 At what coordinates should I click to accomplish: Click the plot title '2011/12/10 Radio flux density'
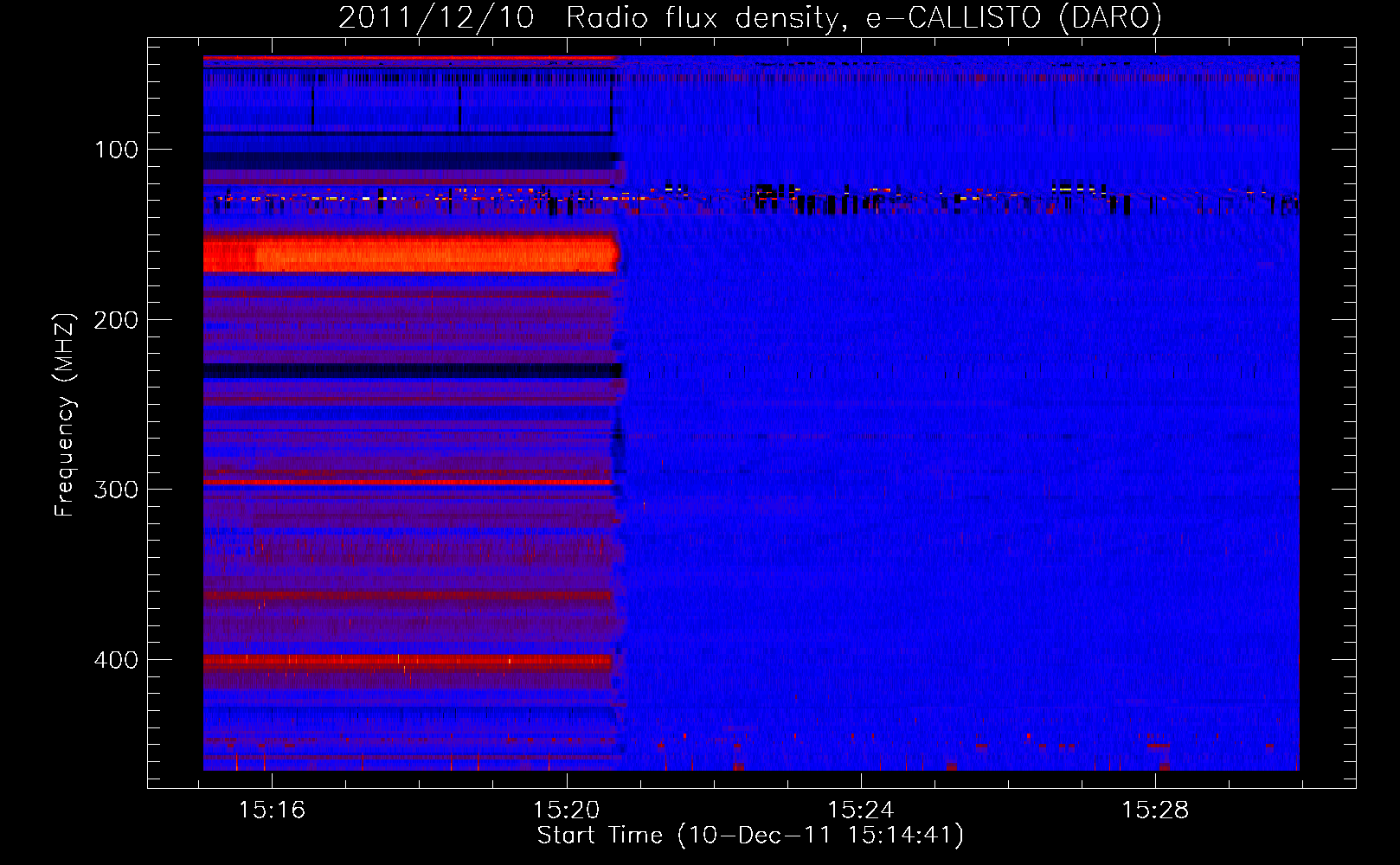coord(749,17)
